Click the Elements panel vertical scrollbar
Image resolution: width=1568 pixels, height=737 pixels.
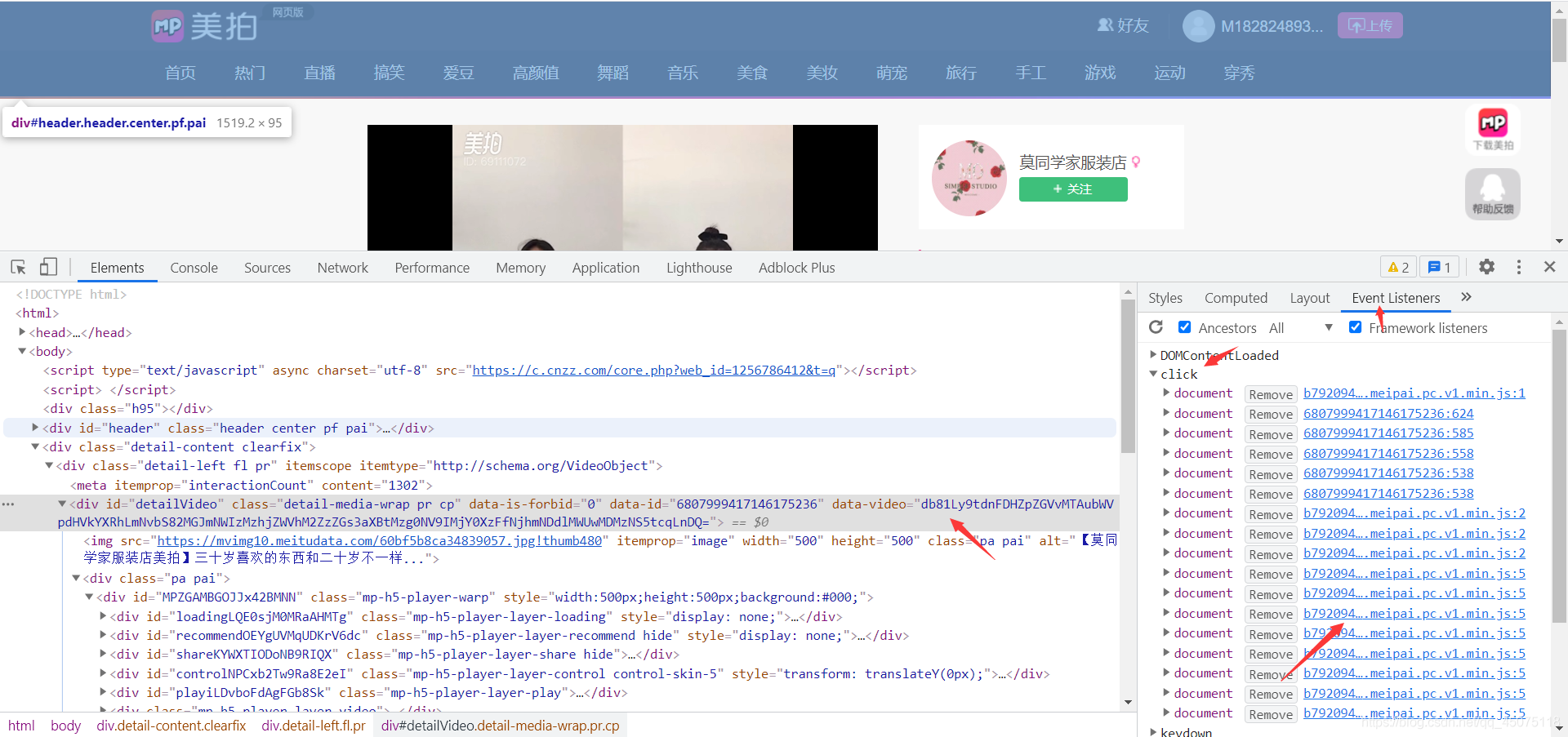coord(1128,375)
